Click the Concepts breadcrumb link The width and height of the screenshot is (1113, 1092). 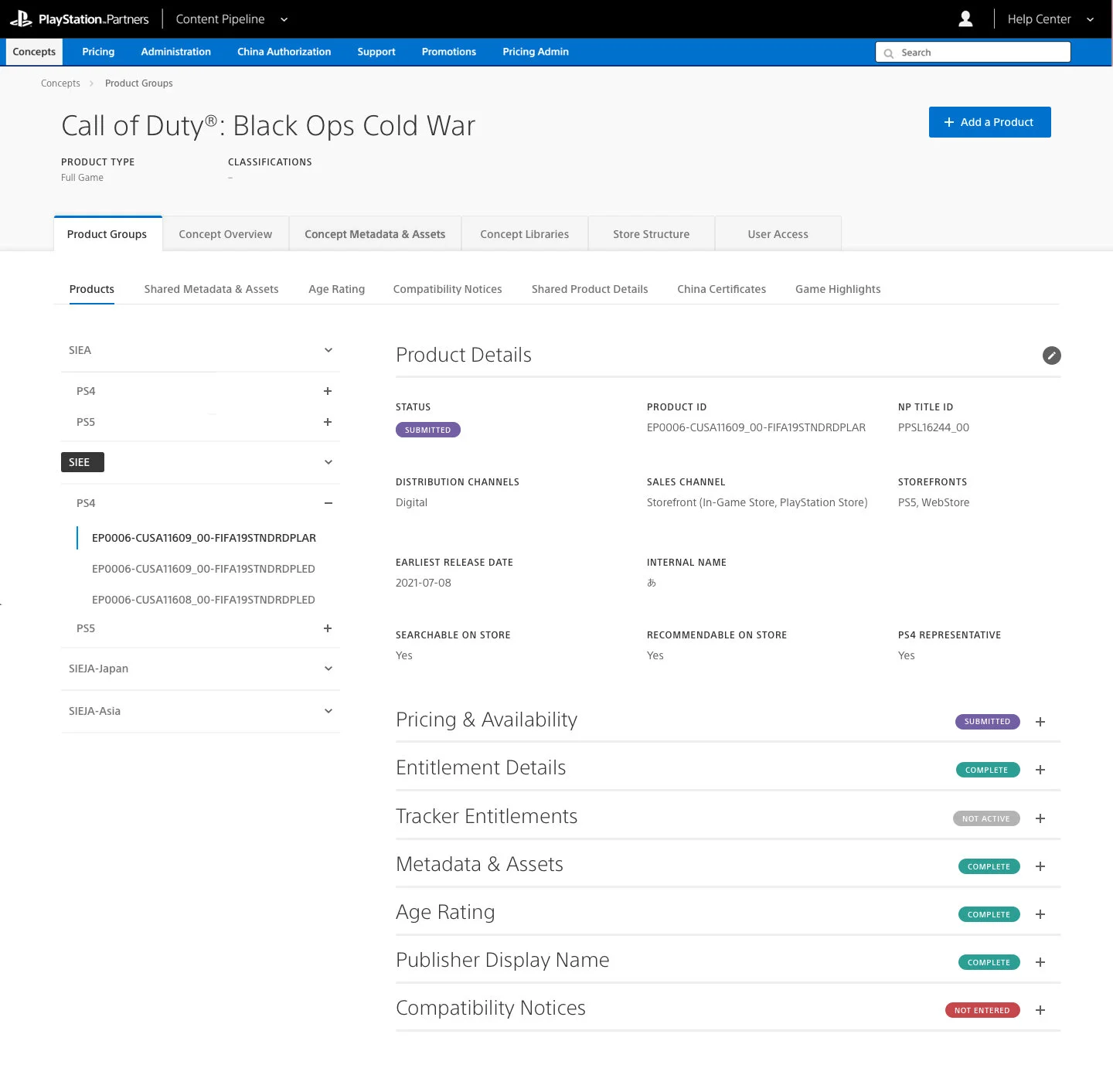pos(60,83)
